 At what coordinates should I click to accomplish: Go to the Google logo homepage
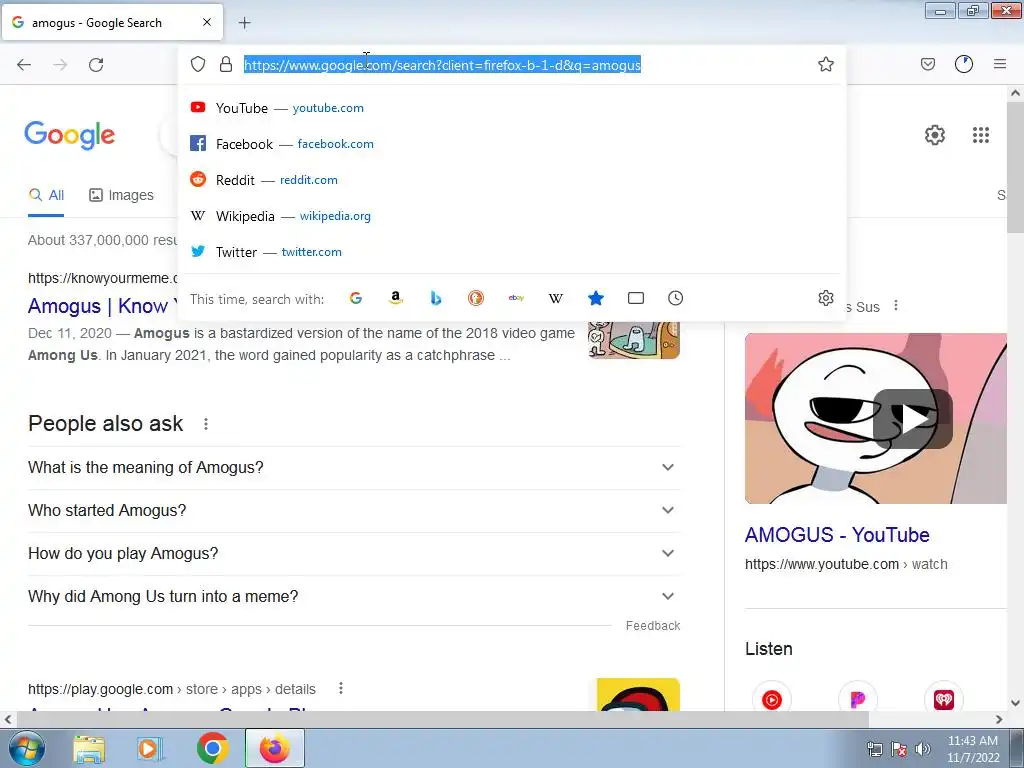(70, 135)
